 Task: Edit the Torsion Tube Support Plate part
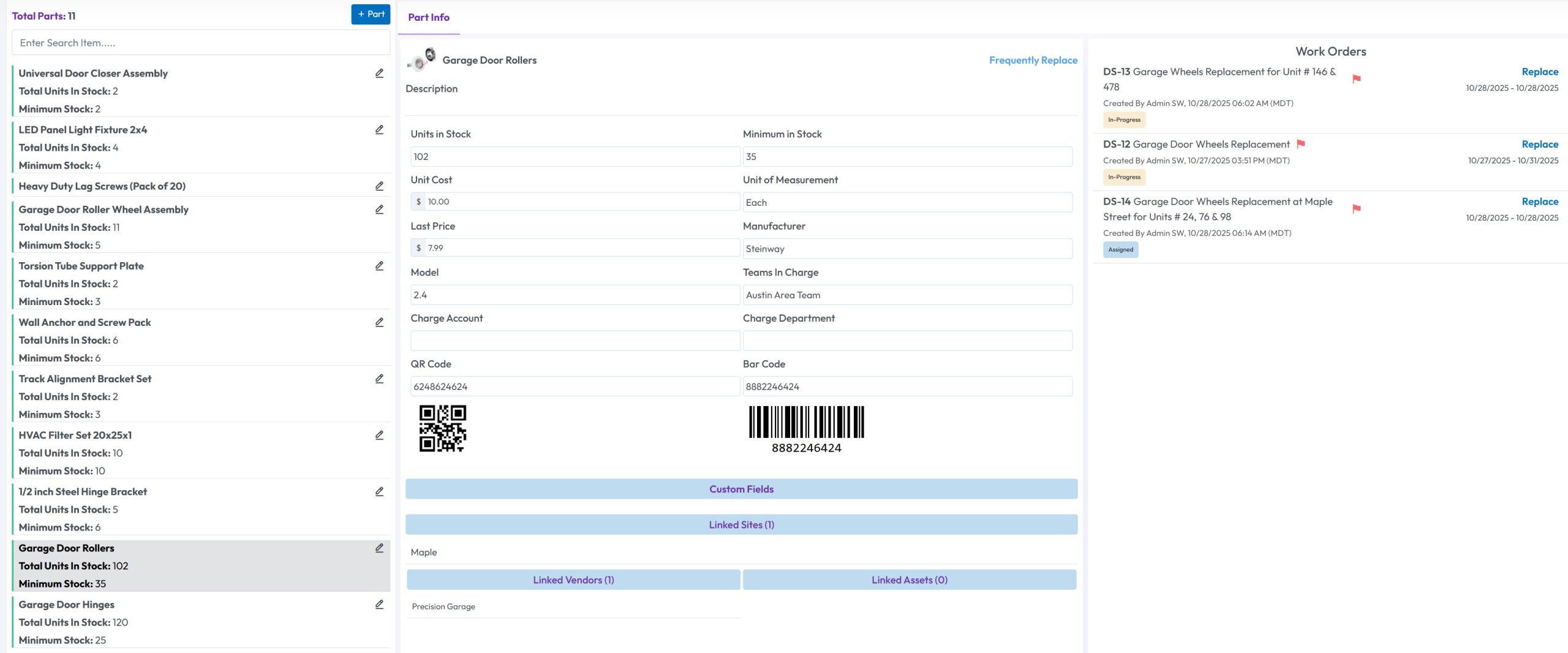pyautogui.click(x=379, y=266)
